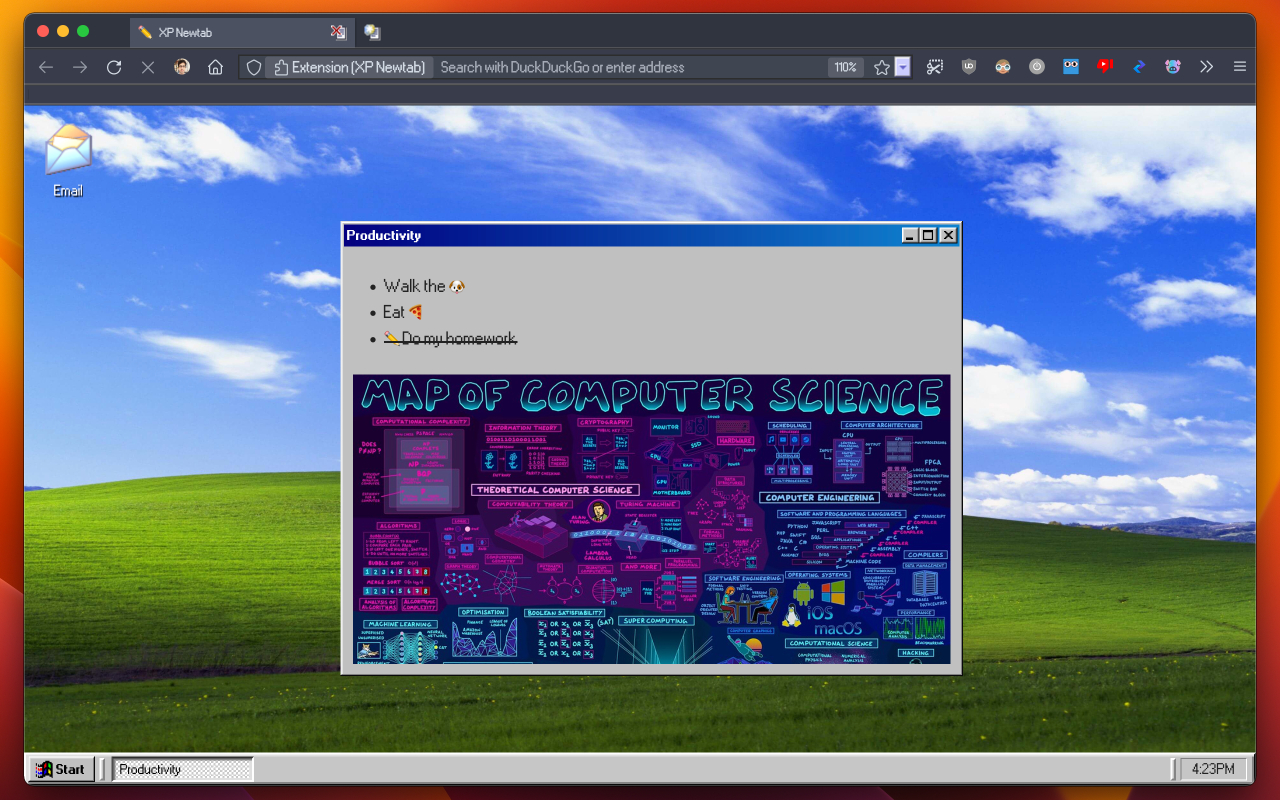Click the crossed-out 'Do my homework' item

(450, 339)
